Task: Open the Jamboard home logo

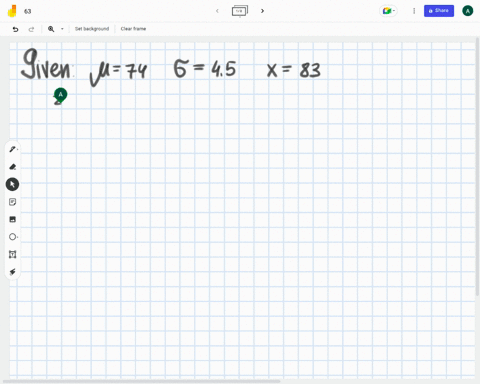Action: click(x=12, y=11)
